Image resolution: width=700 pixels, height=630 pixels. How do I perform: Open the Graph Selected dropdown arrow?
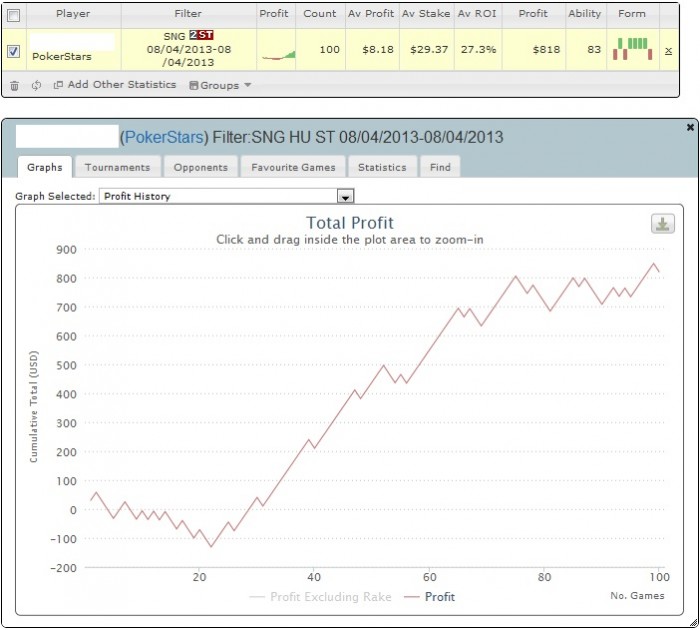click(346, 196)
